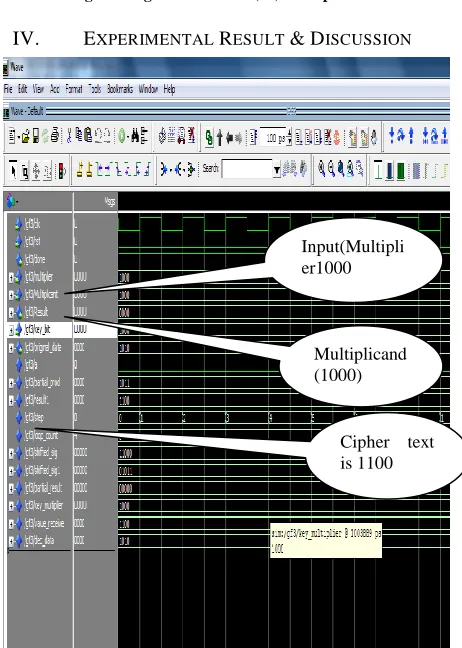Click the Print toolbar icon
Image resolution: width=462 pixels, height=648 pixels.
(x=55, y=136)
